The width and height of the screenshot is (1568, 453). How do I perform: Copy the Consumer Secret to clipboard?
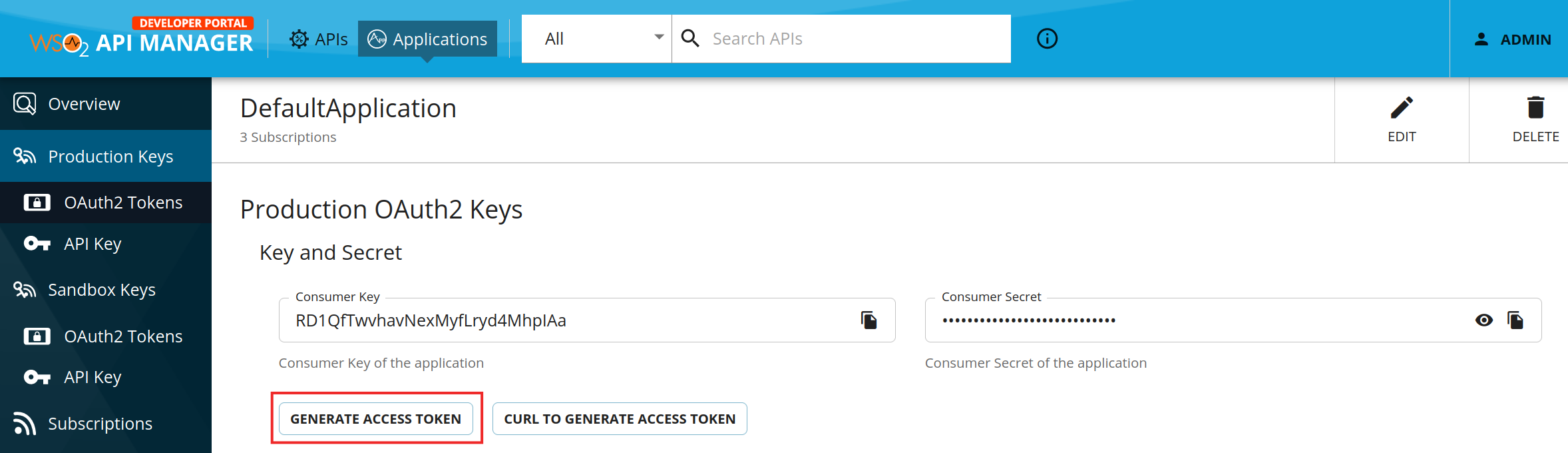click(1515, 320)
